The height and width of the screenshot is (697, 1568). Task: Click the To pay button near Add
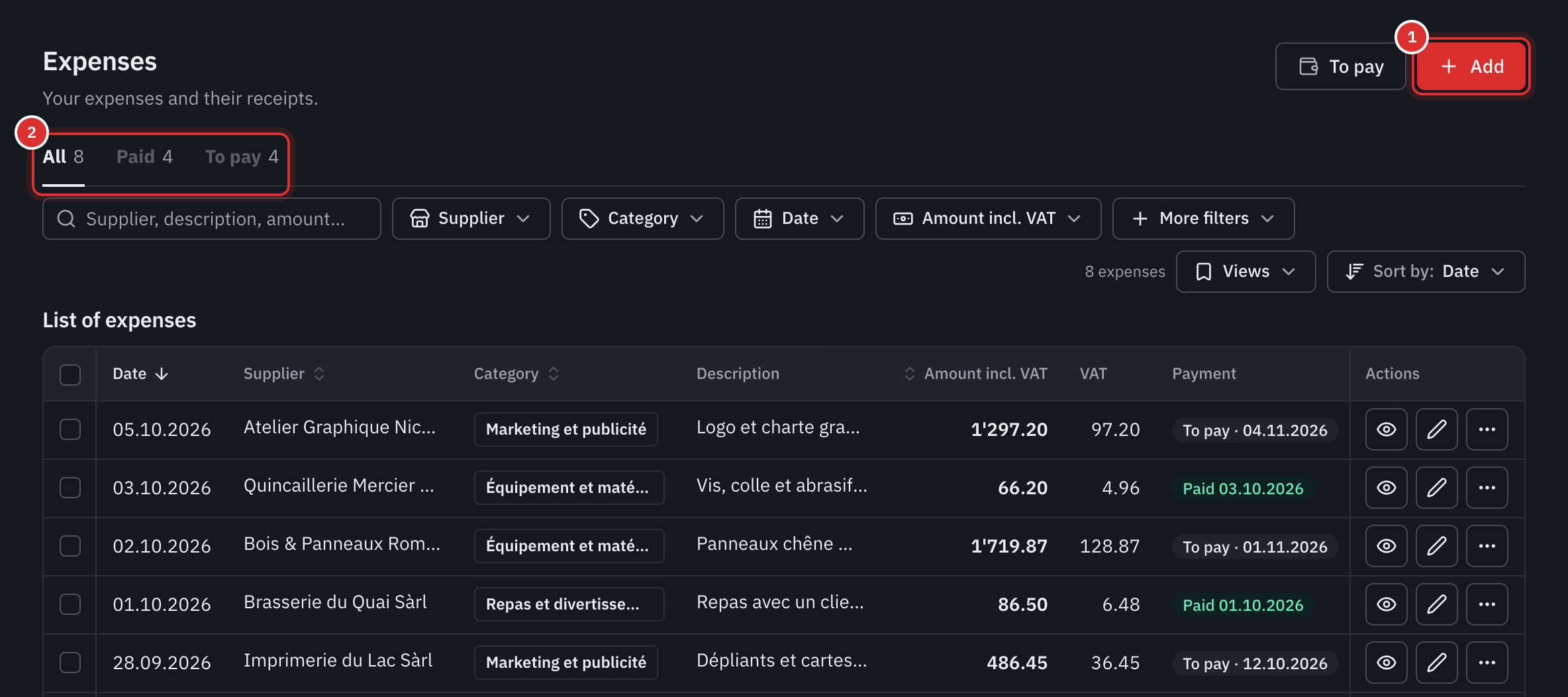[x=1340, y=66]
